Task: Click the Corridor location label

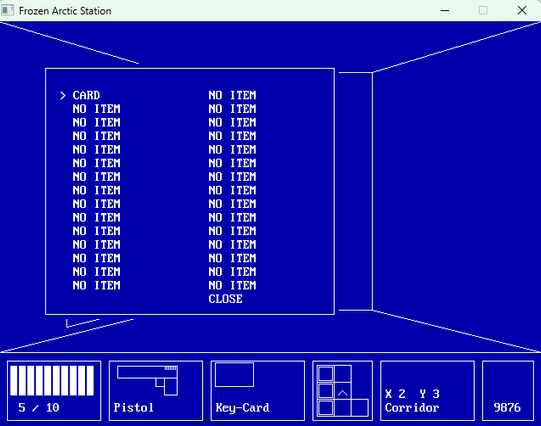Action: pos(412,408)
